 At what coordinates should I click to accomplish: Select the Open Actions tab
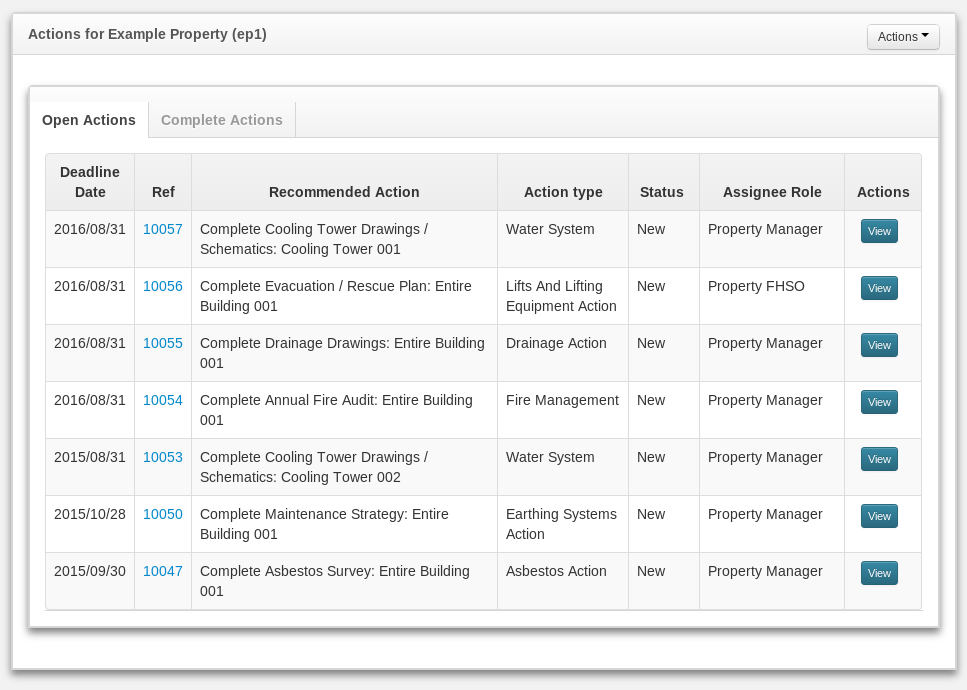pos(89,120)
